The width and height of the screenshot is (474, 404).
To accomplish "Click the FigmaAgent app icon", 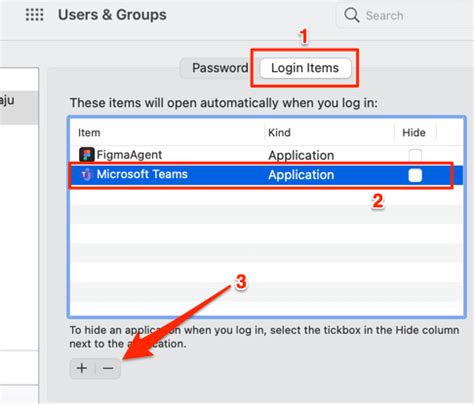I will (87, 155).
